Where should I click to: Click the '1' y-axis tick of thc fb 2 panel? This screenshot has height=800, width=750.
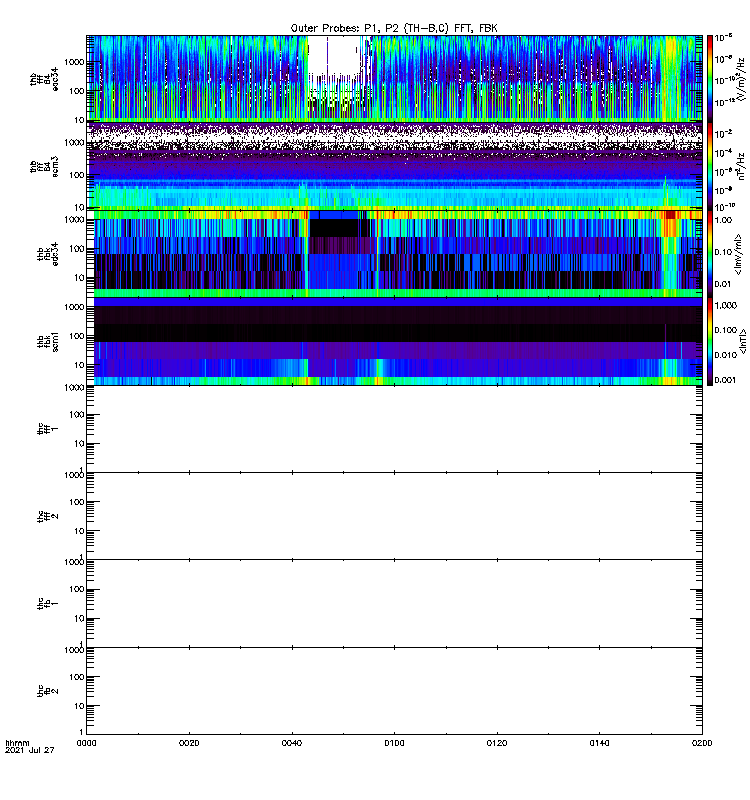coord(82,732)
